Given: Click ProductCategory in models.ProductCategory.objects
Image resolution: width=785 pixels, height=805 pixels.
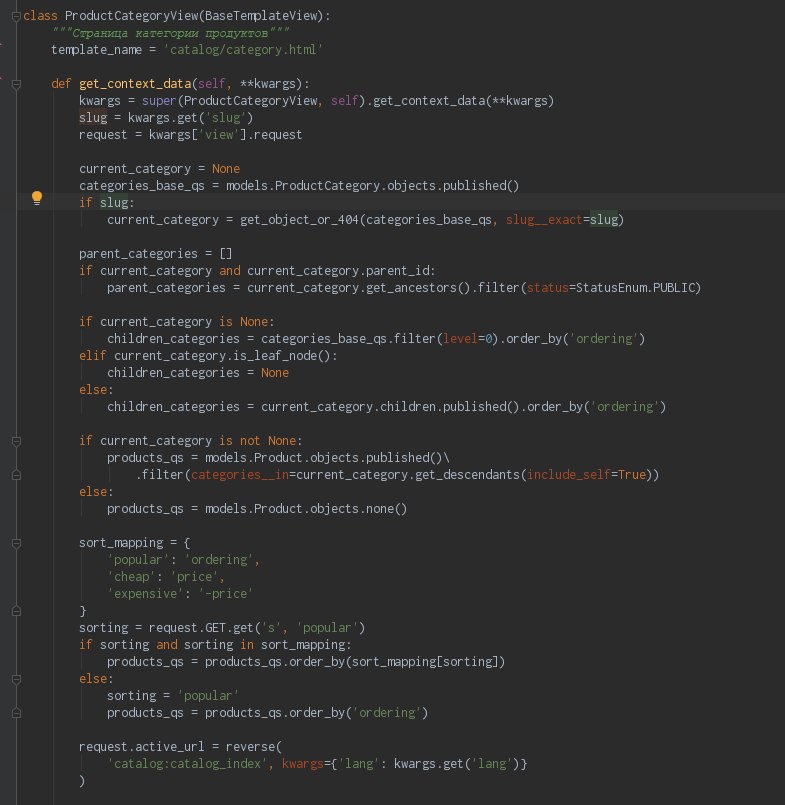Looking at the screenshot, I should click(x=327, y=185).
